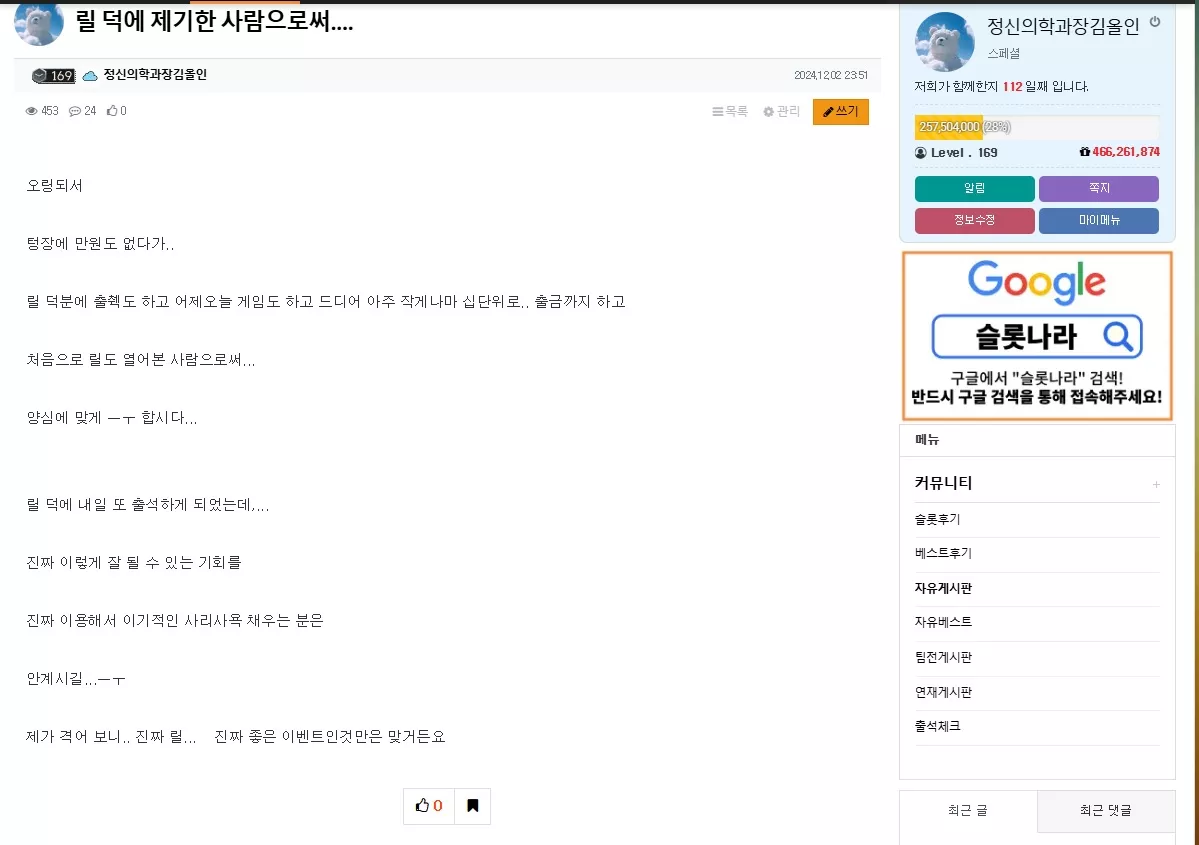Open the 마이메뉴 button
This screenshot has width=1199, height=845.
1099,220
